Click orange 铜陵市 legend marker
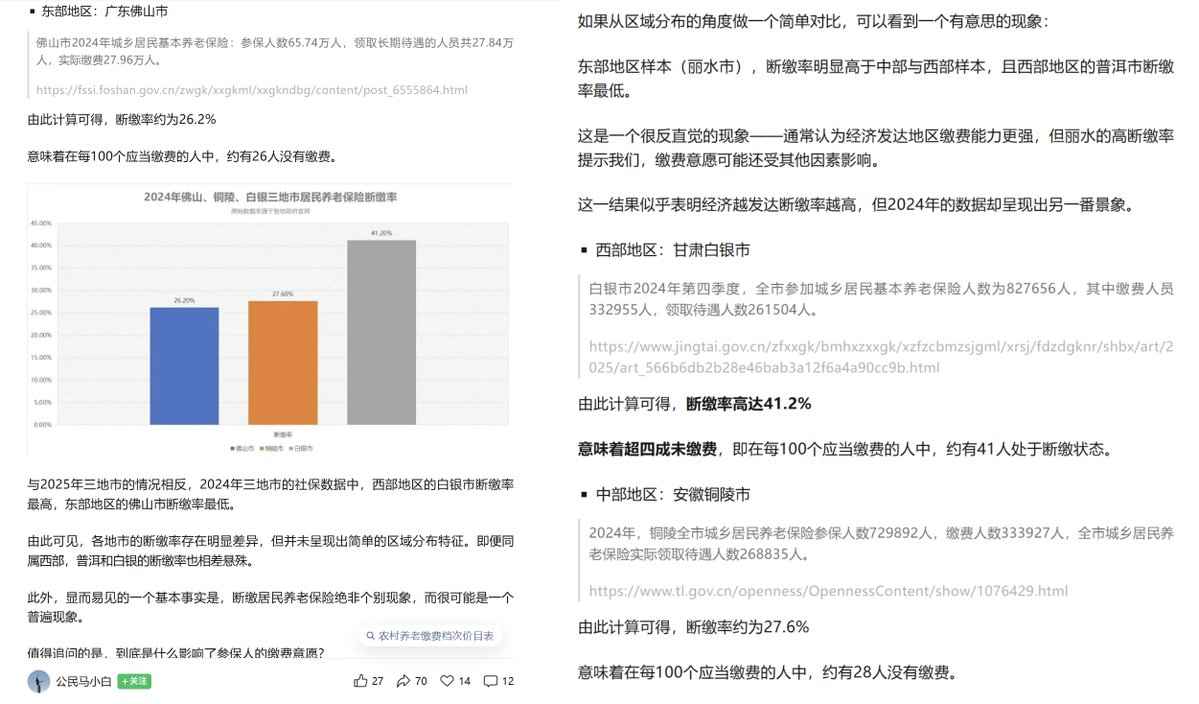The image size is (1199, 704). point(263,448)
